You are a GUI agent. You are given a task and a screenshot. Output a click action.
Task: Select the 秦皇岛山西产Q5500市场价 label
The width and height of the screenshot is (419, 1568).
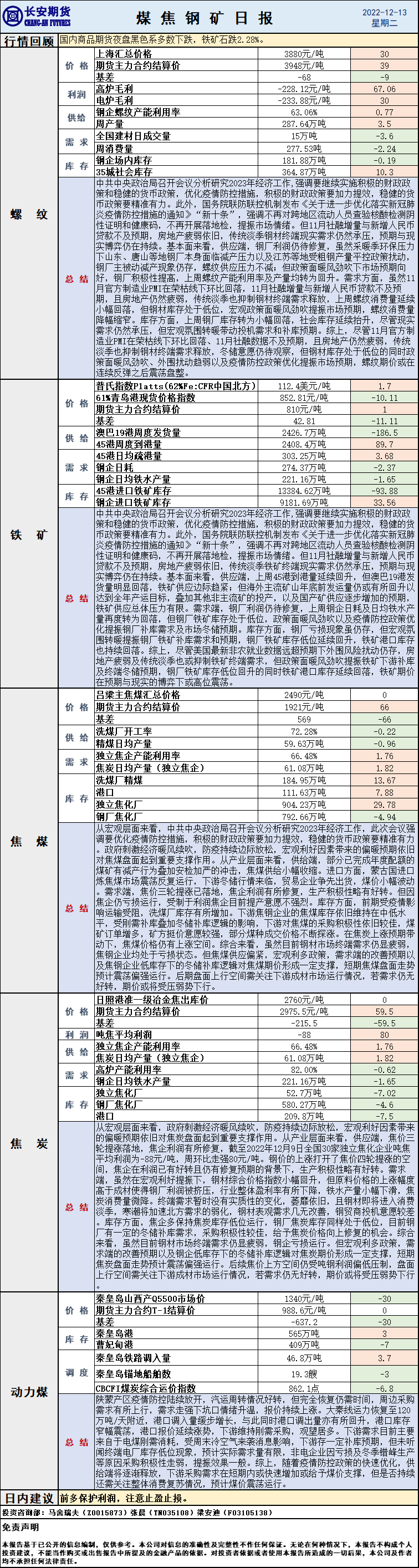(x=150, y=1299)
